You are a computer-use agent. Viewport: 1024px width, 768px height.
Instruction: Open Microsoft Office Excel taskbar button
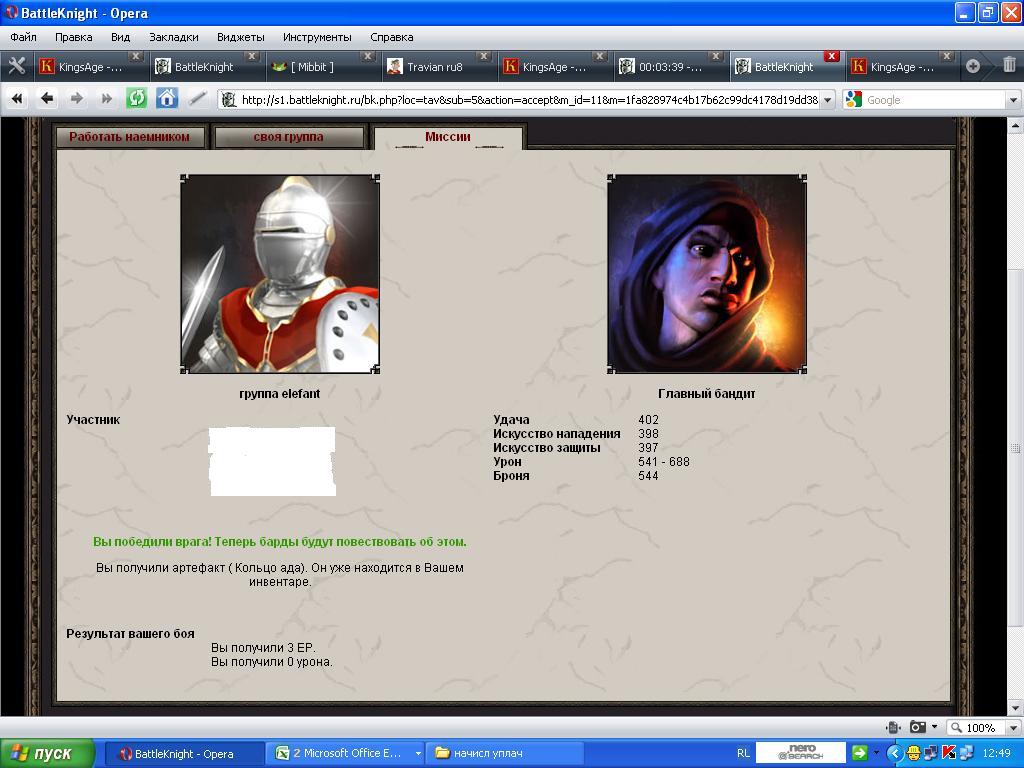(x=346, y=754)
